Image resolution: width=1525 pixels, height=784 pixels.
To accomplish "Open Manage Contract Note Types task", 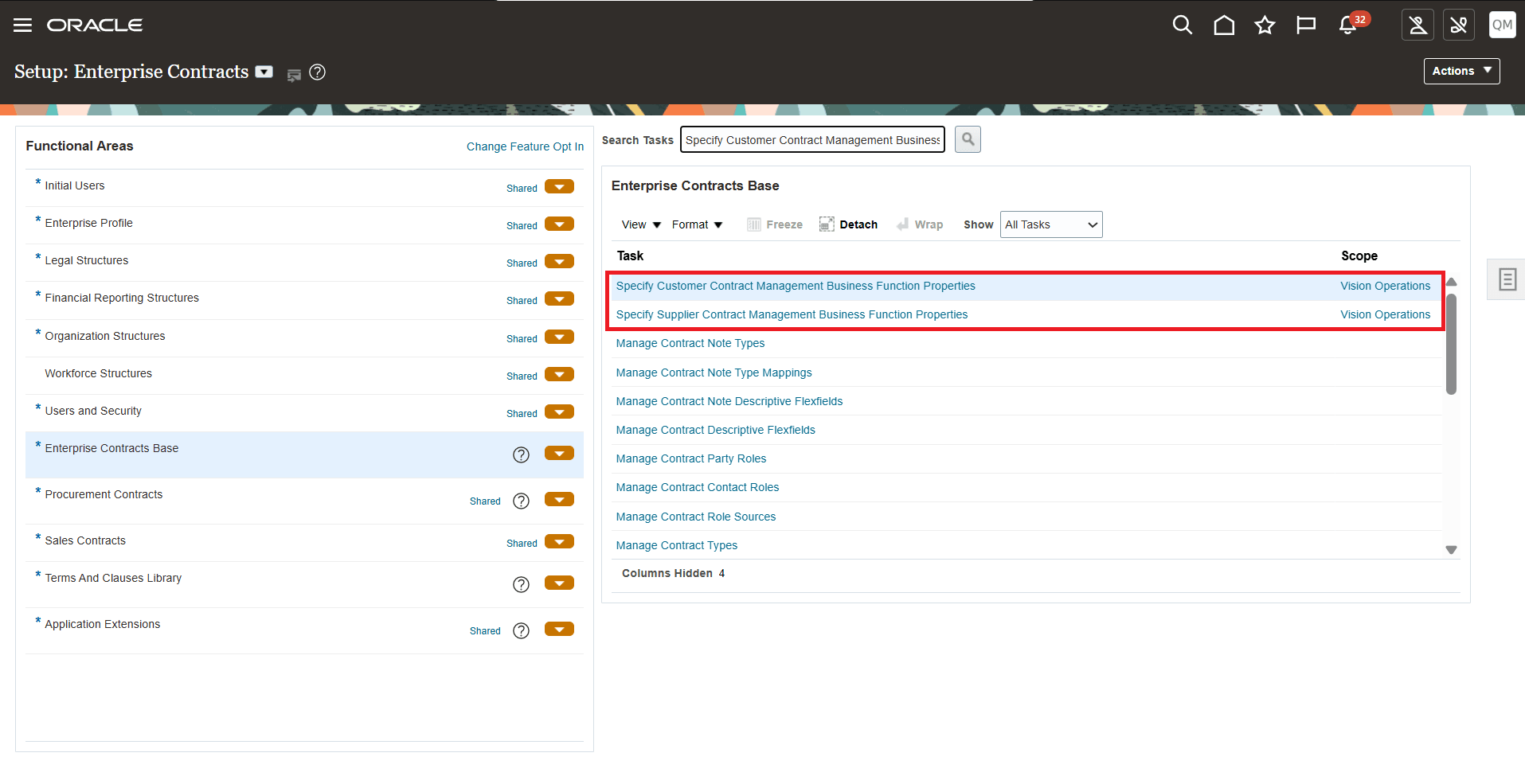I will coord(690,343).
